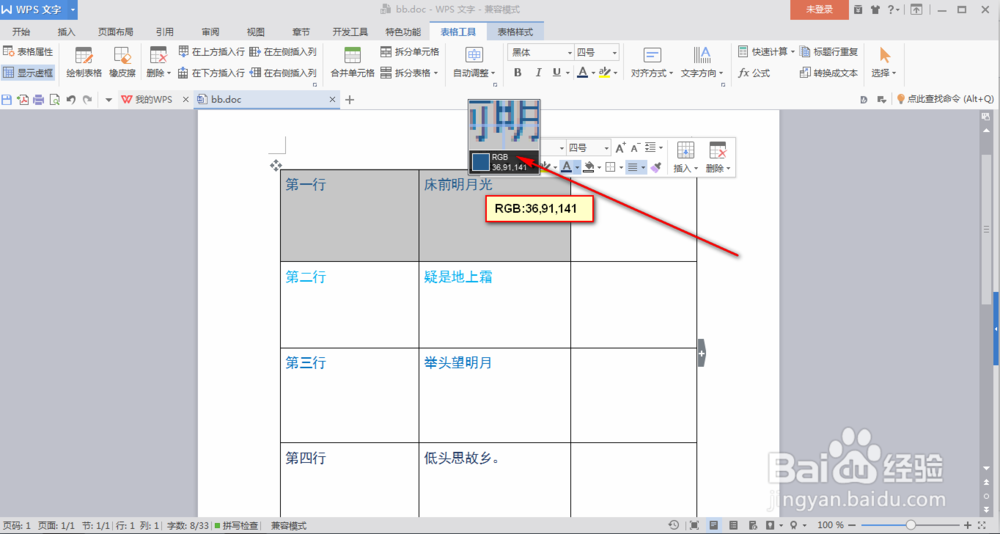Viewport: 1000px width, 534px height.
Task: Toggle Italic in the ribbon
Action: [538, 73]
